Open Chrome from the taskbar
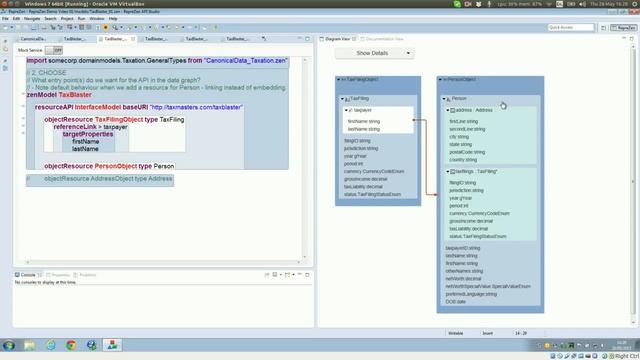640x360 pixels. 71,345
